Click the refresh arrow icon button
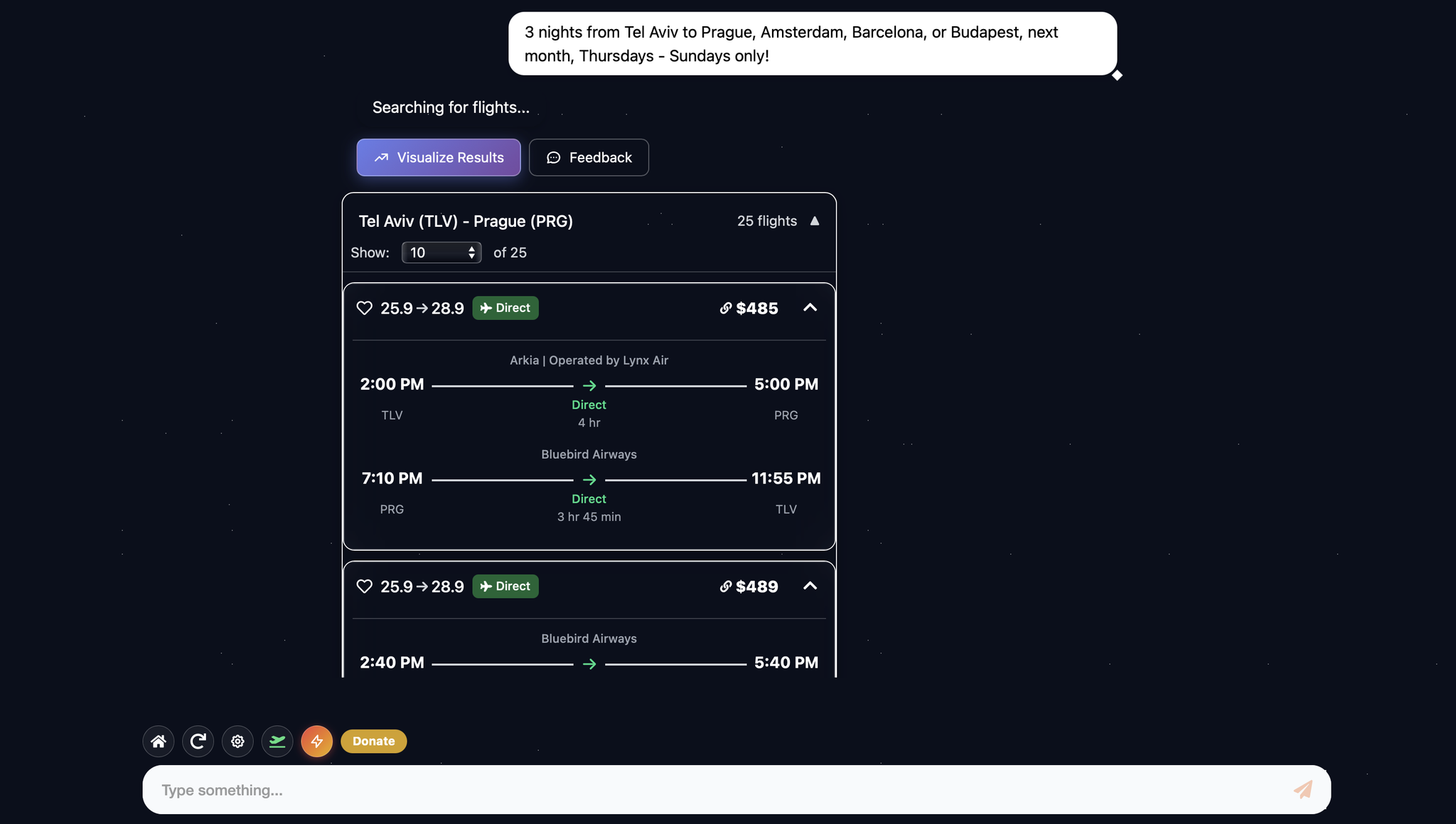This screenshot has width=1456, height=824. click(198, 742)
